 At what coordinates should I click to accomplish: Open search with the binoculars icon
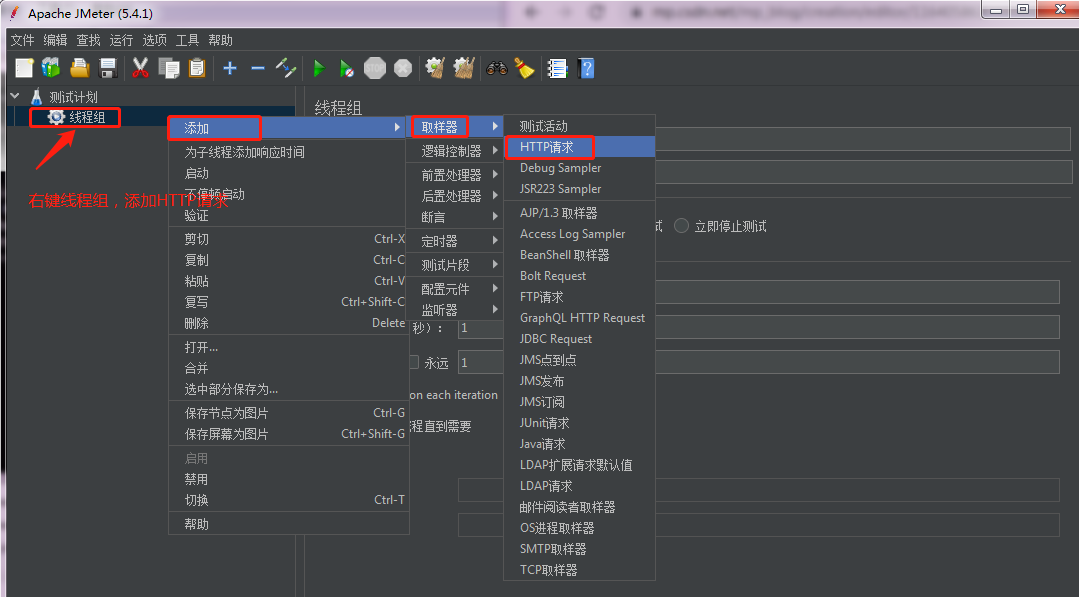pos(494,68)
